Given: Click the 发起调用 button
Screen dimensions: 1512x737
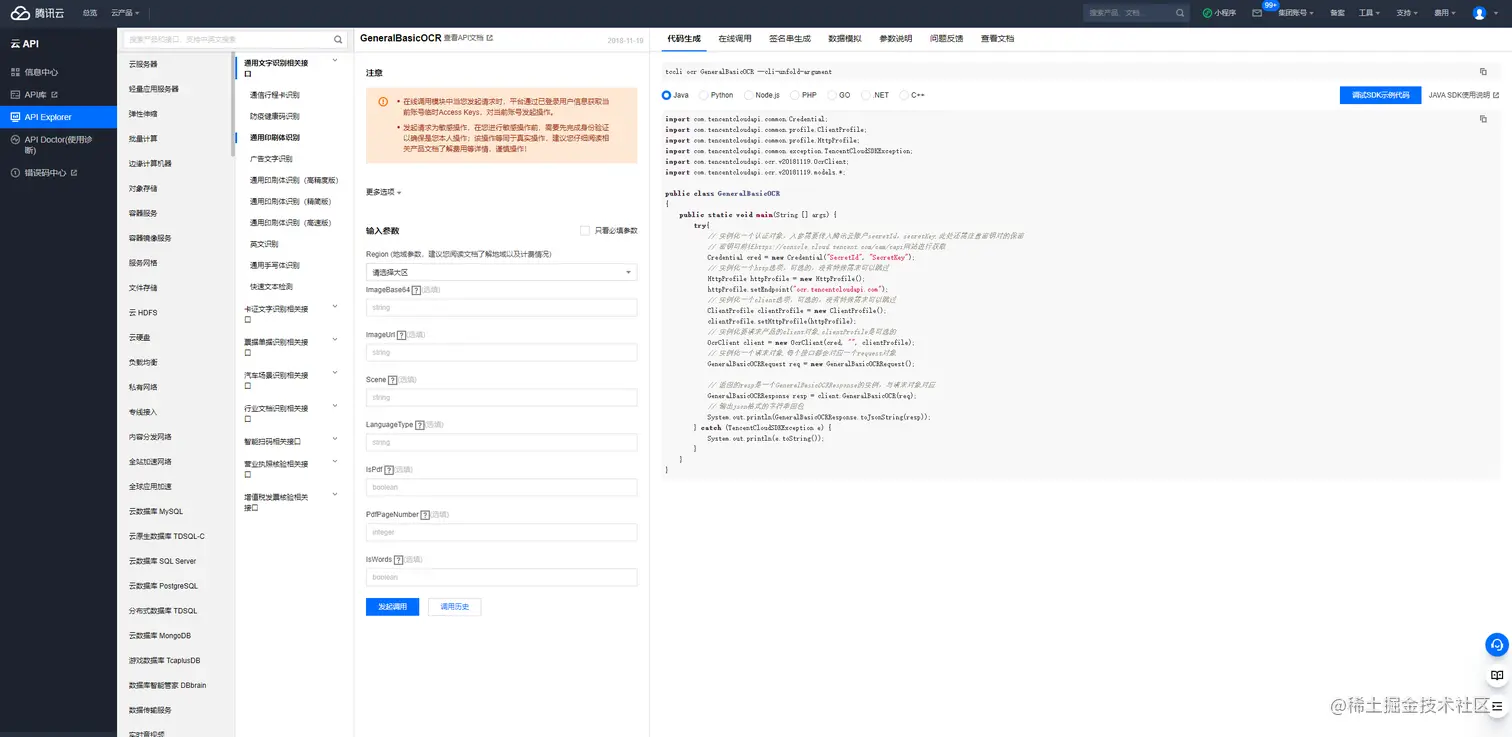Looking at the screenshot, I should coord(392,607).
